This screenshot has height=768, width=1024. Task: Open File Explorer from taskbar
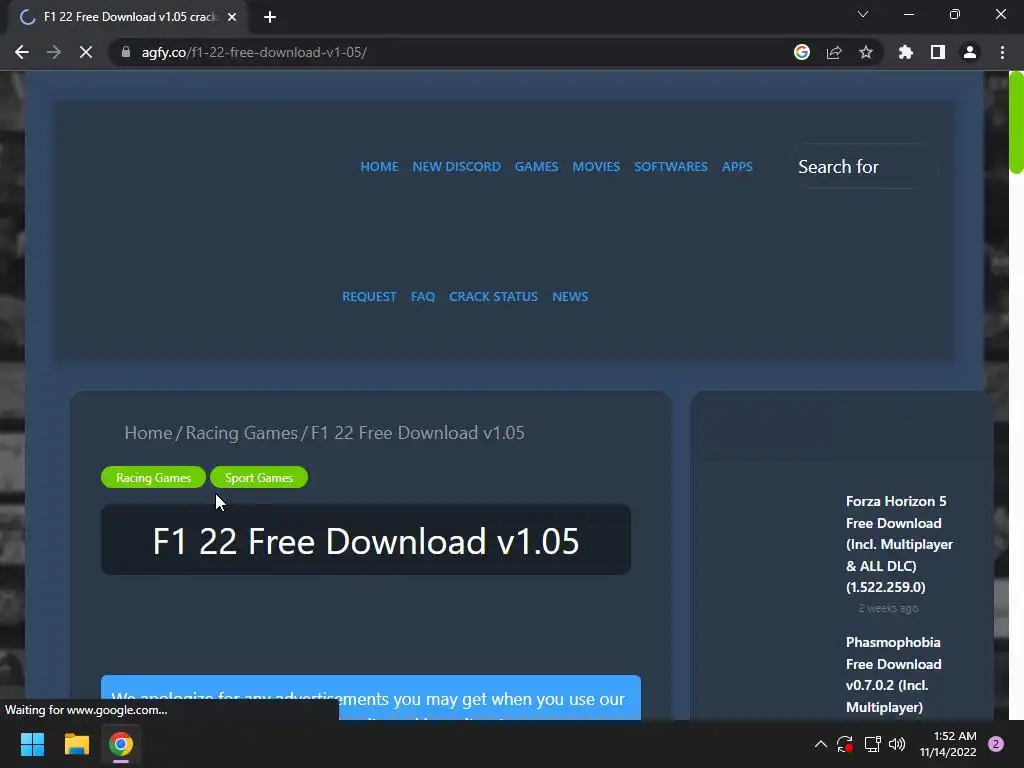tap(76, 744)
